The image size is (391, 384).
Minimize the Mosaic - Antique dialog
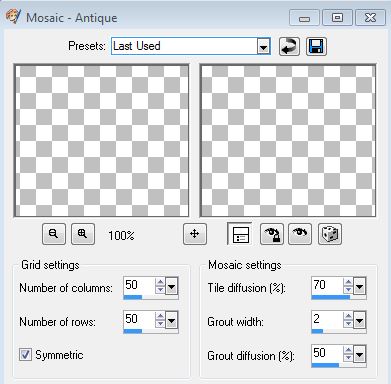coord(304,17)
